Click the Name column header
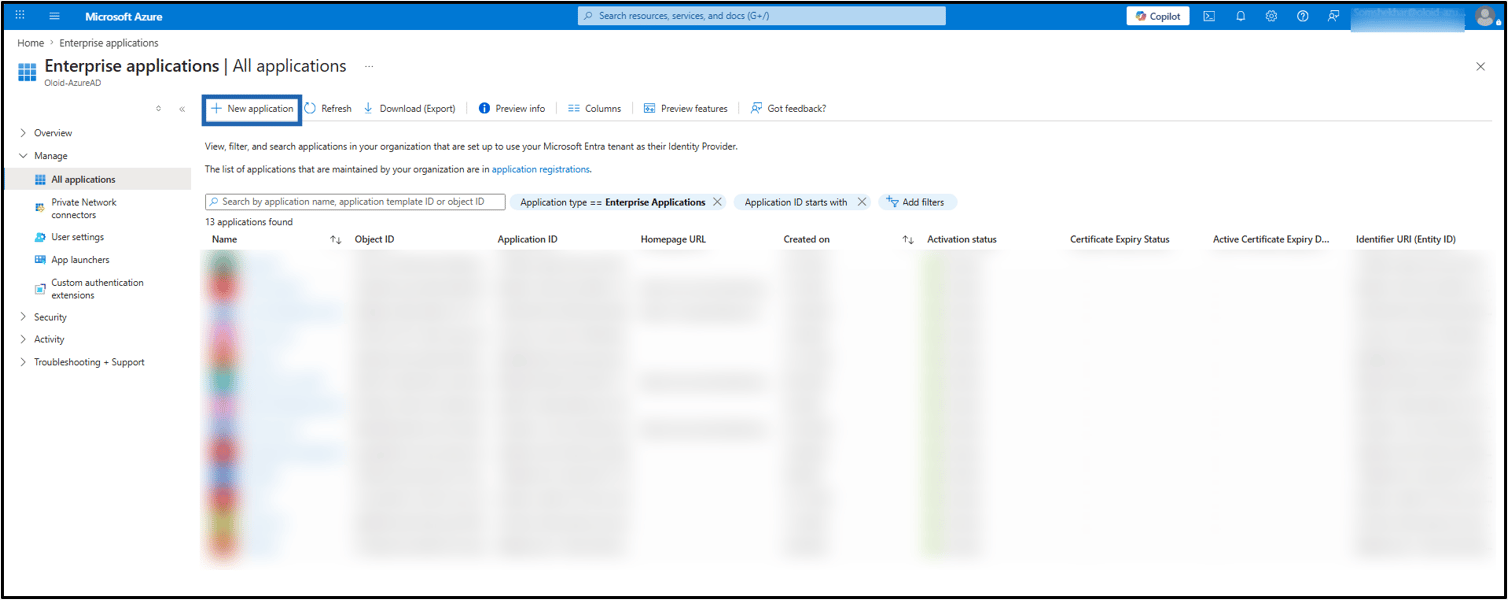Image resolution: width=1508 pixels, height=600 pixels. pyautogui.click(x=225, y=240)
